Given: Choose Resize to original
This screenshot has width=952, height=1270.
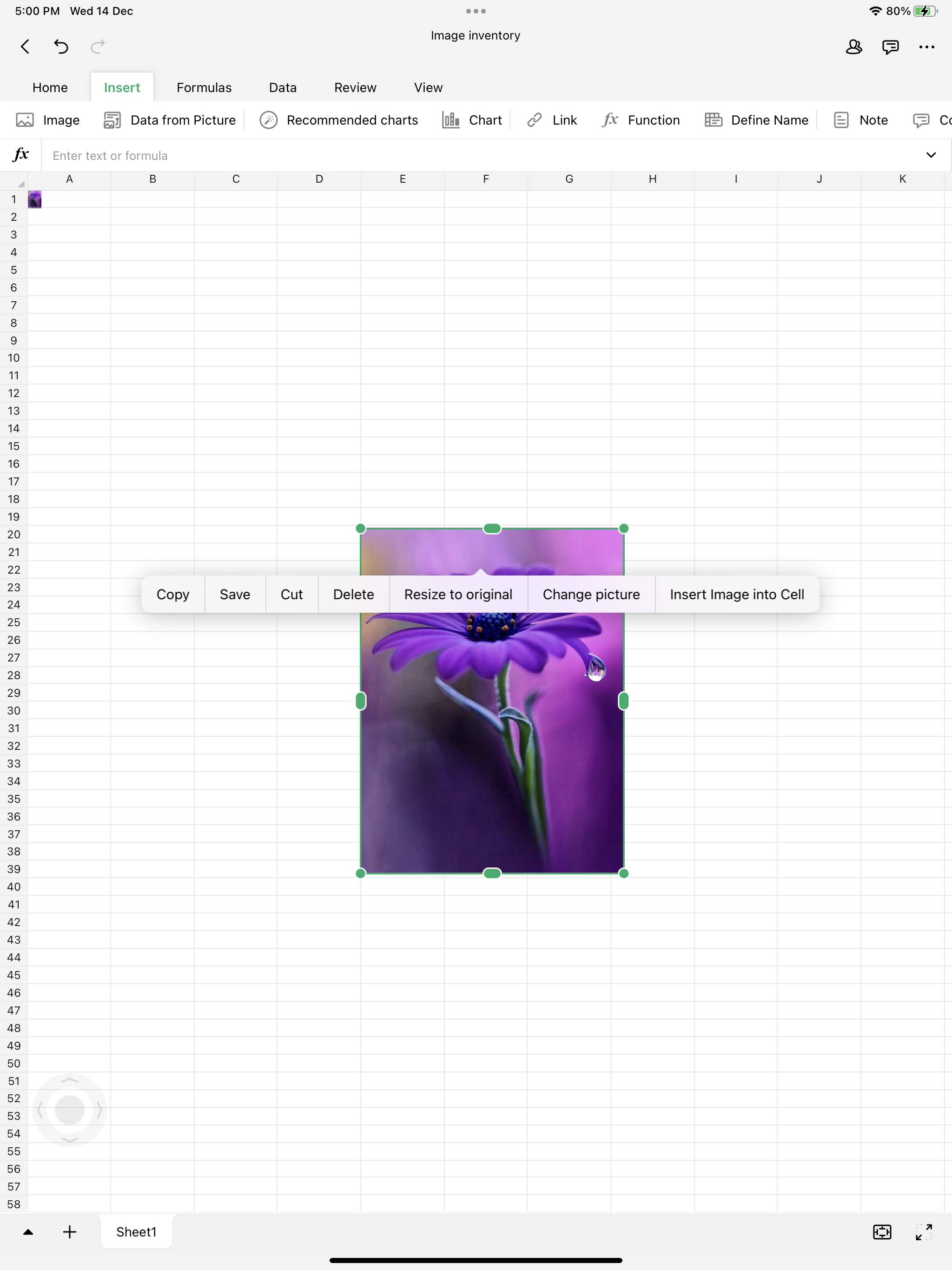Looking at the screenshot, I should coord(457,594).
